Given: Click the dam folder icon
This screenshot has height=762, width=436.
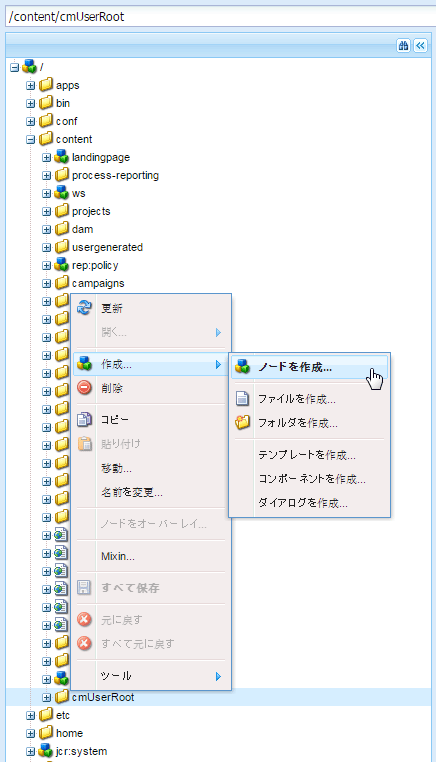Looking at the screenshot, I should [62, 229].
